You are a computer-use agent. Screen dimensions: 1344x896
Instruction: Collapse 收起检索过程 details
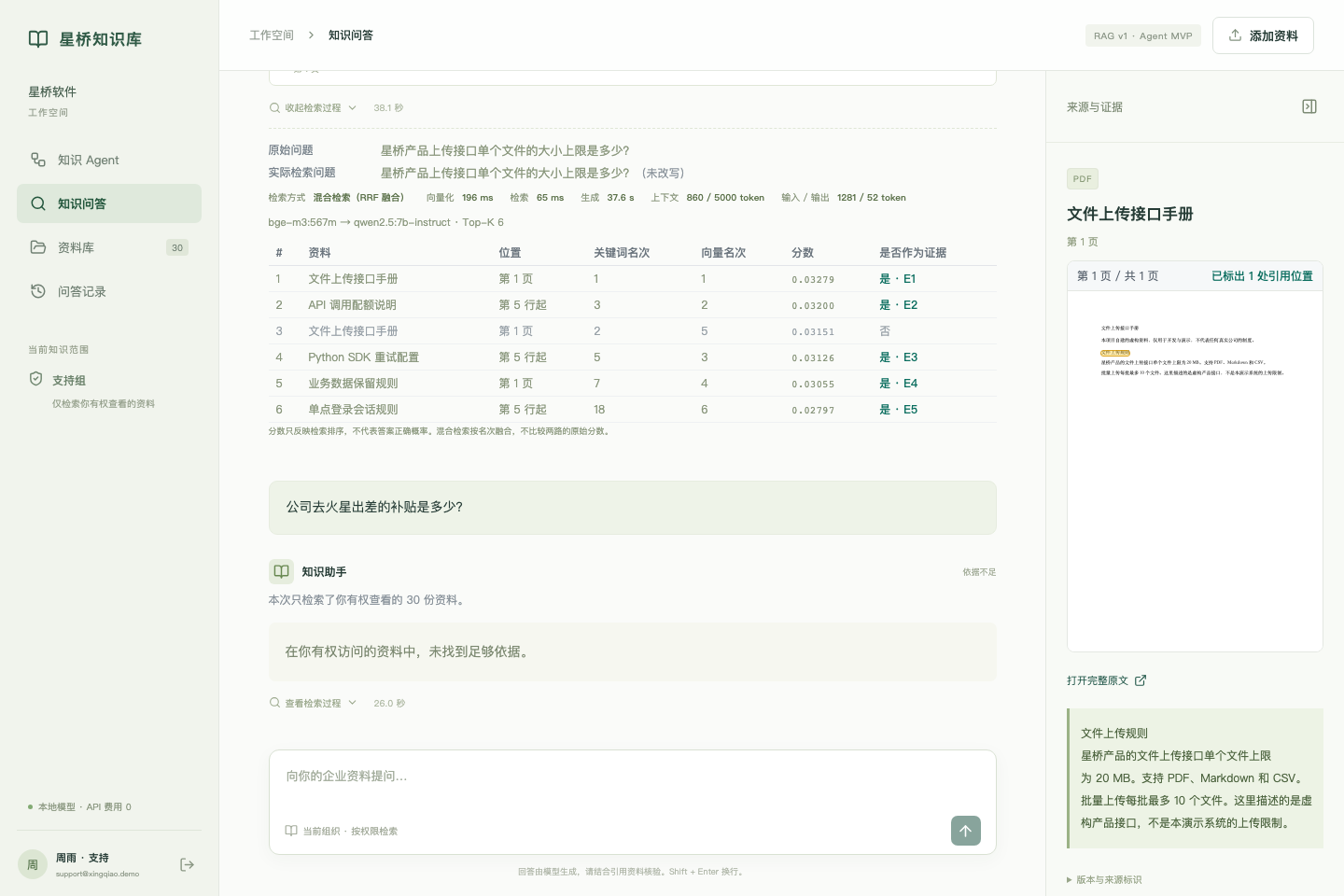314,108
